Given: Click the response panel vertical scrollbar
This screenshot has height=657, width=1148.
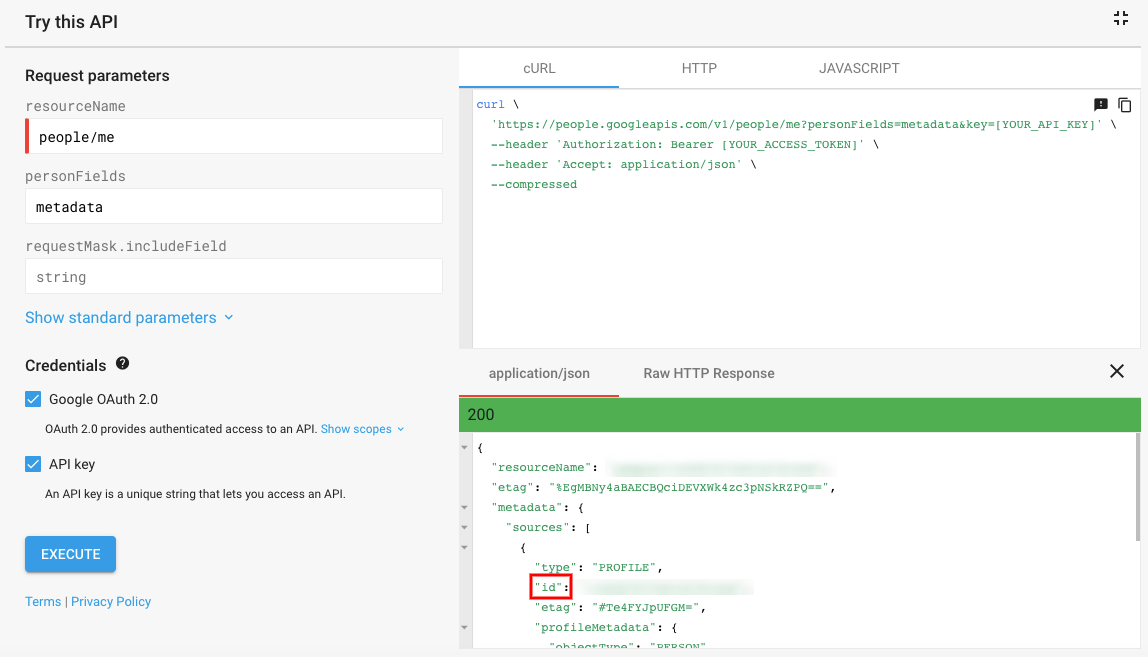Looking at the screenshot, I should click(1138, 487).
